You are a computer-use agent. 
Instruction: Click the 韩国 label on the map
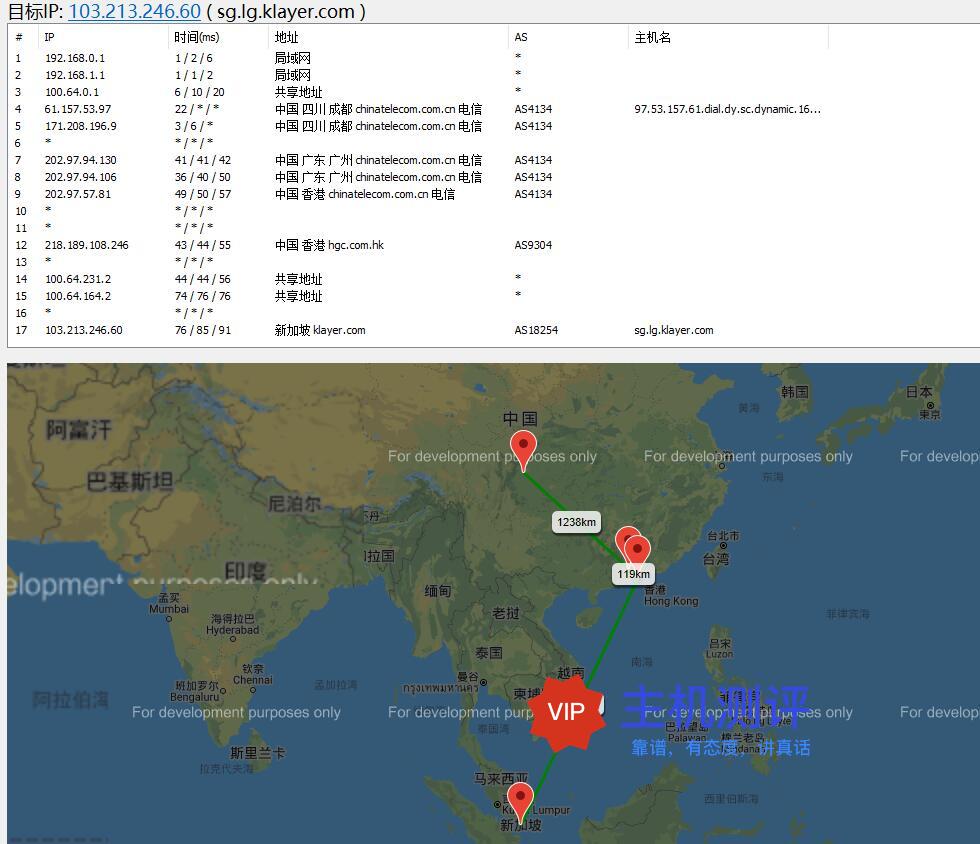tap(795, 392)
